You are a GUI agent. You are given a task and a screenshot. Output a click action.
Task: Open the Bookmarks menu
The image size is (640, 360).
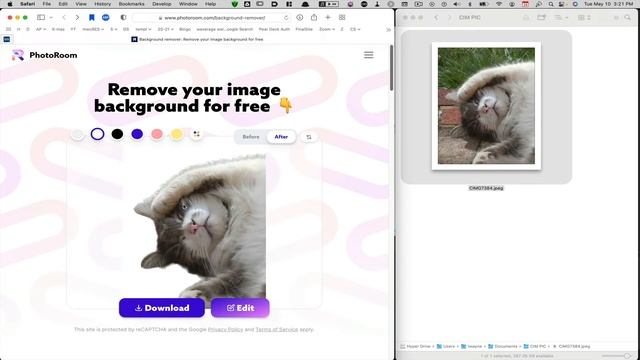click(131, 4)
